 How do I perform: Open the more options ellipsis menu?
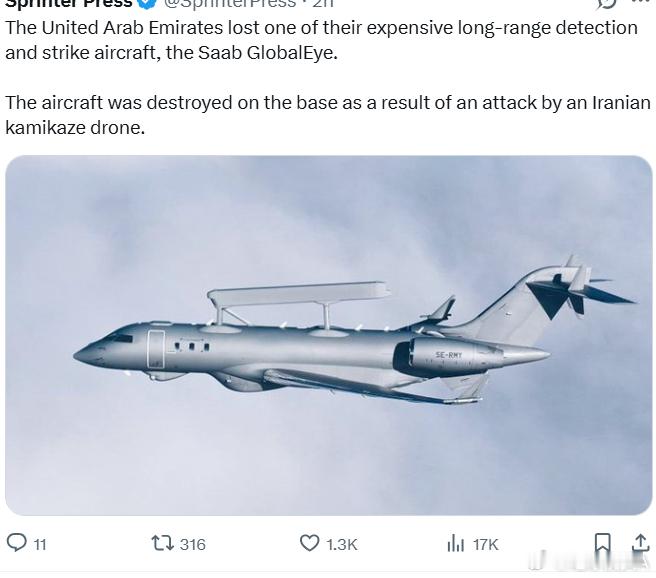tap(641, 3)
